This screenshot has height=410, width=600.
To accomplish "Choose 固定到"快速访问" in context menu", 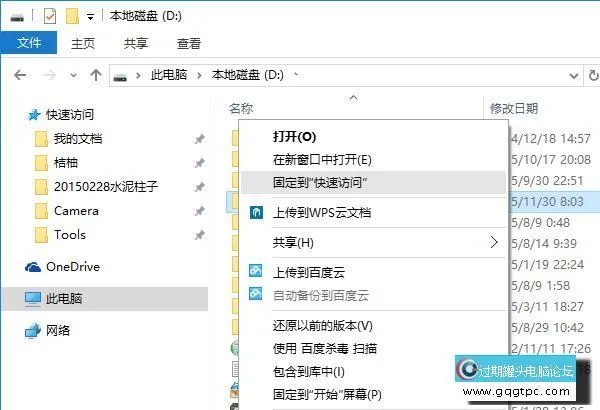I will click(373, 183).
